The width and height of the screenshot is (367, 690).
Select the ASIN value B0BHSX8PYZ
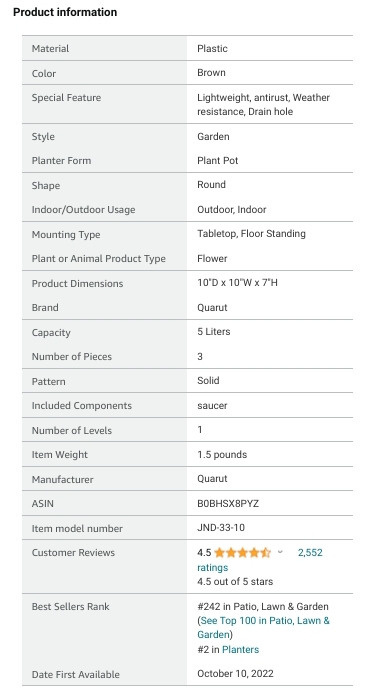click(x=228, y=503)
